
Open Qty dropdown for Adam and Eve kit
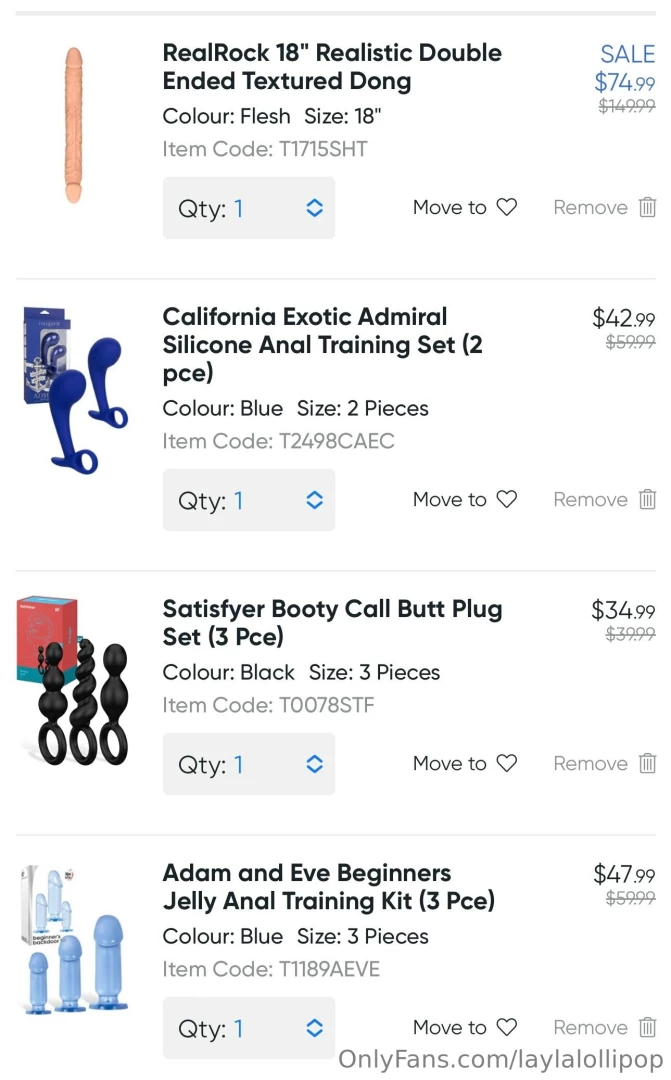pos(249,1028)
